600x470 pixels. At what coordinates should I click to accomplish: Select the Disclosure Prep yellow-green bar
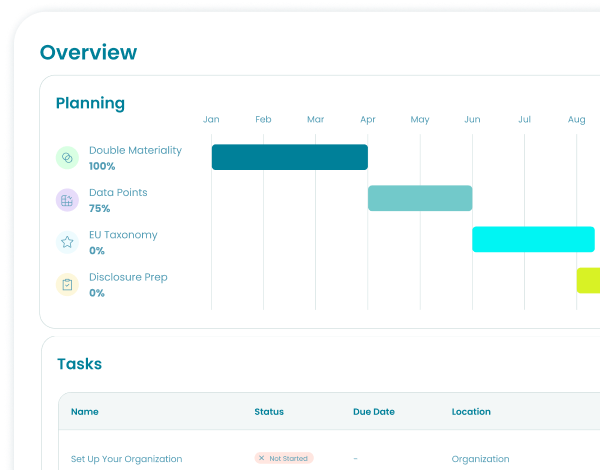[x=588, y=281]
